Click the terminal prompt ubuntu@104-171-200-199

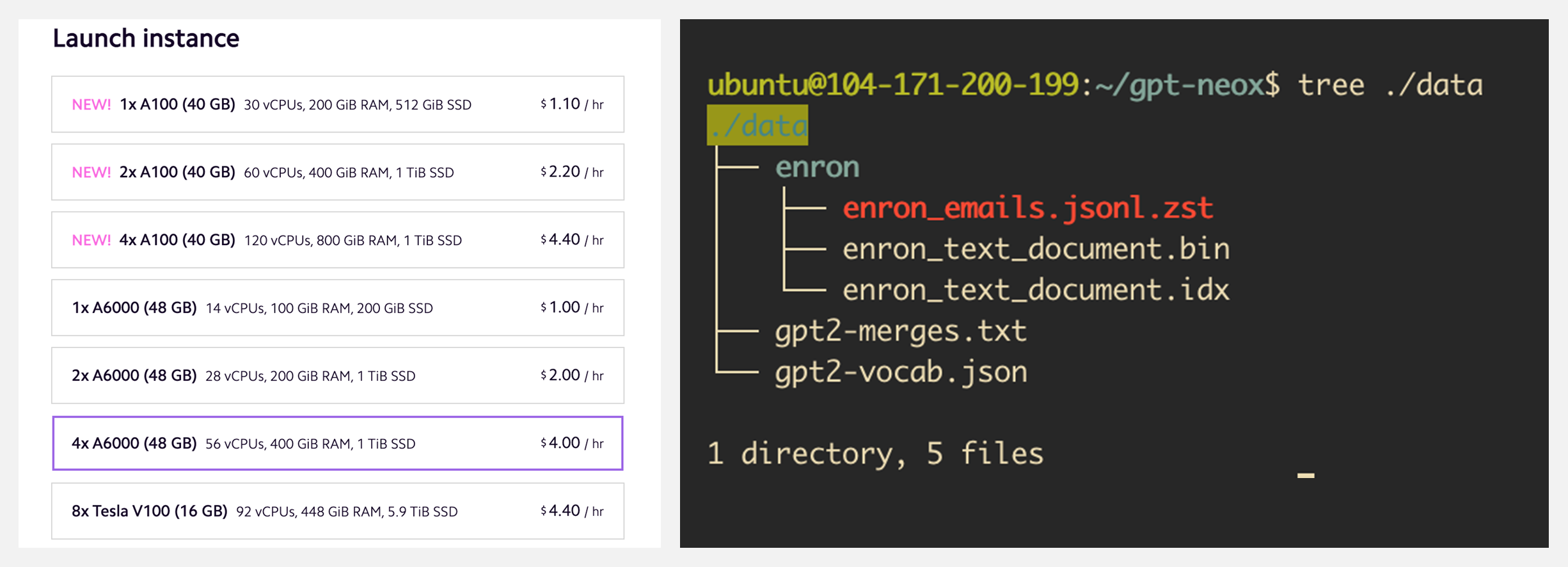893,84
